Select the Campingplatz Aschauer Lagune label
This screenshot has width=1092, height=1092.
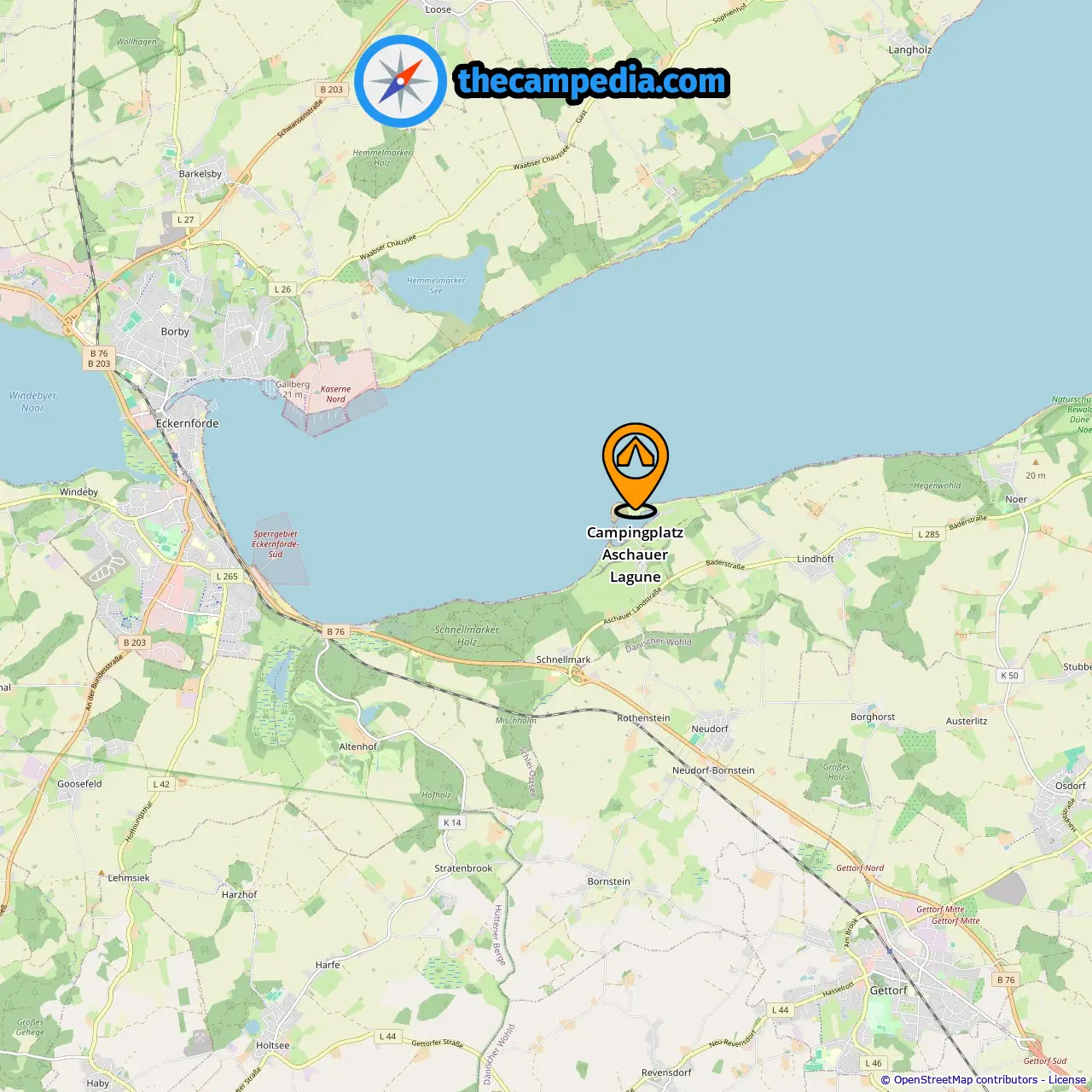coord(636,555)
